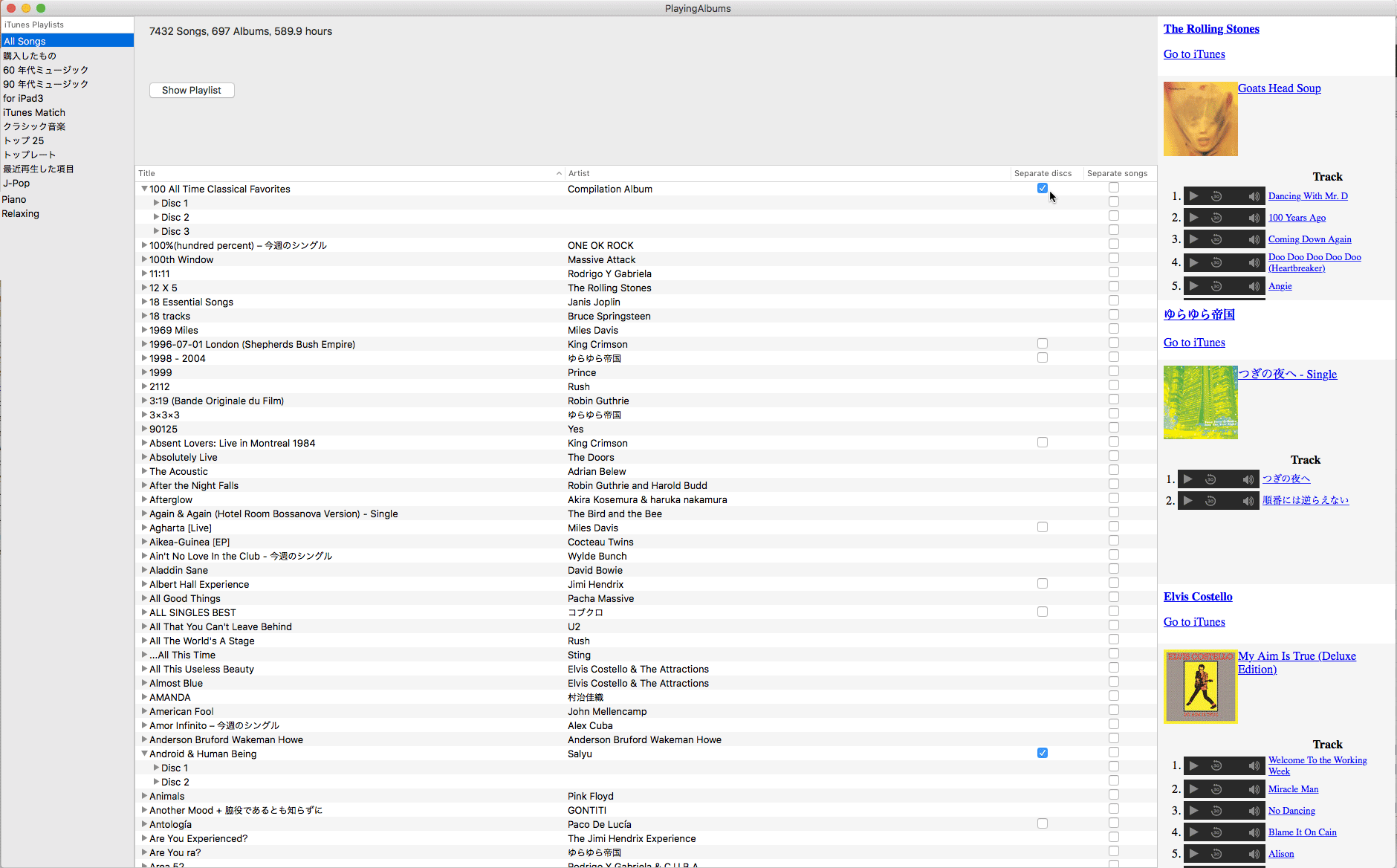Viewport: 1397px width, 868px height.
Task: Play the track 順番には逆らえない
Action: pyautogui.click(x=1187, y=501)
